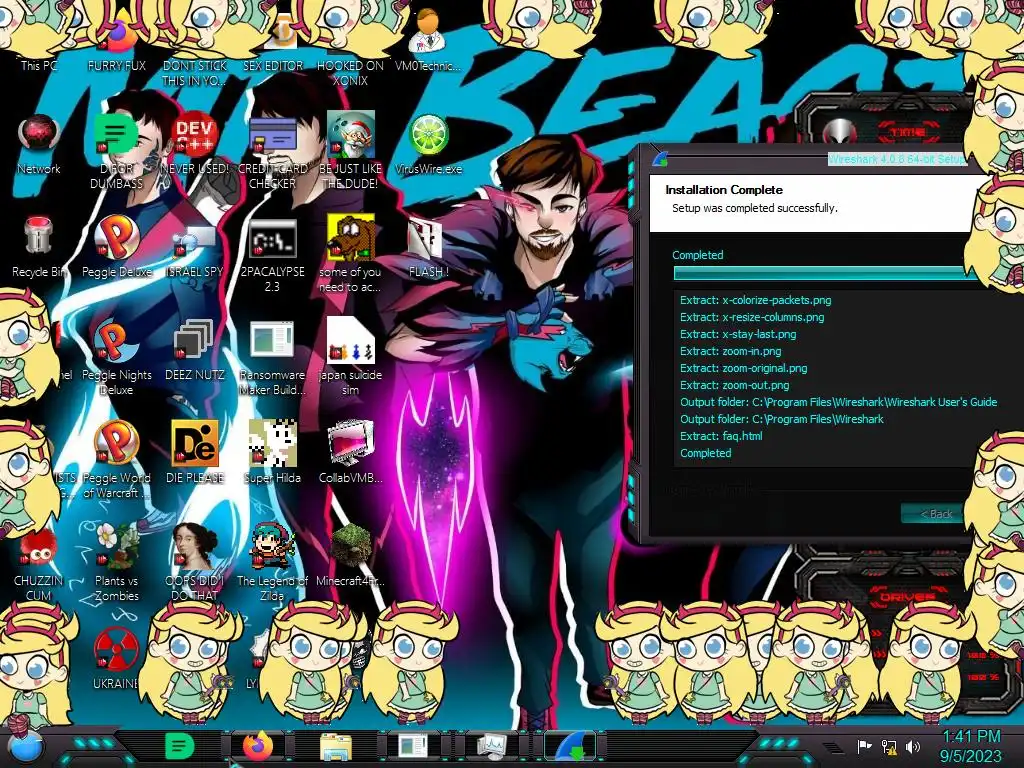Click the 'Output folder: C:\Program Files\Wireshark' line
The width and height of the screenshot is (1024, 768).
(782, 419)
